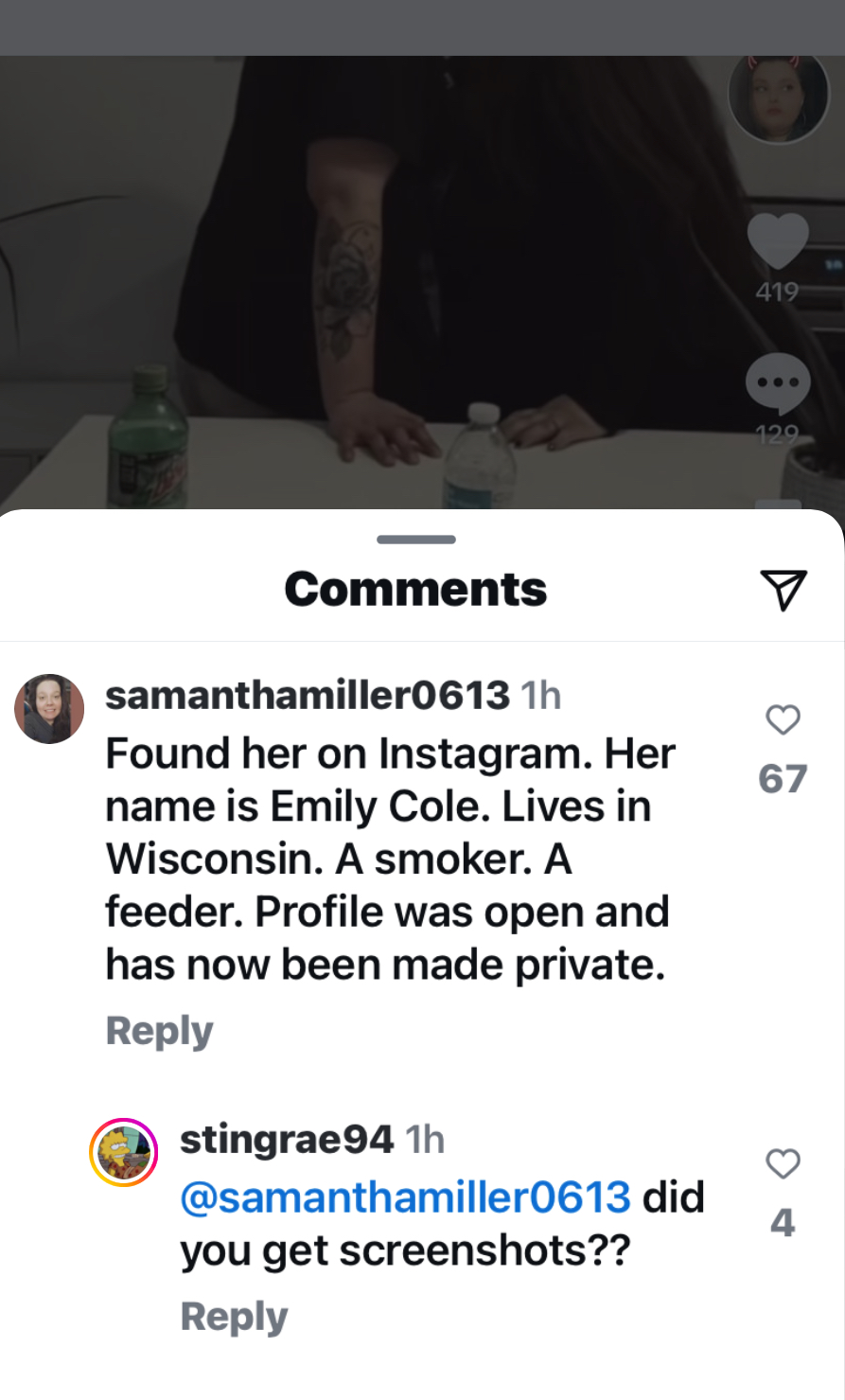Viewport: 845px width, 1400px height.
Task: Open samanthamiller0613's profile picture
Action: click(49, 709)
